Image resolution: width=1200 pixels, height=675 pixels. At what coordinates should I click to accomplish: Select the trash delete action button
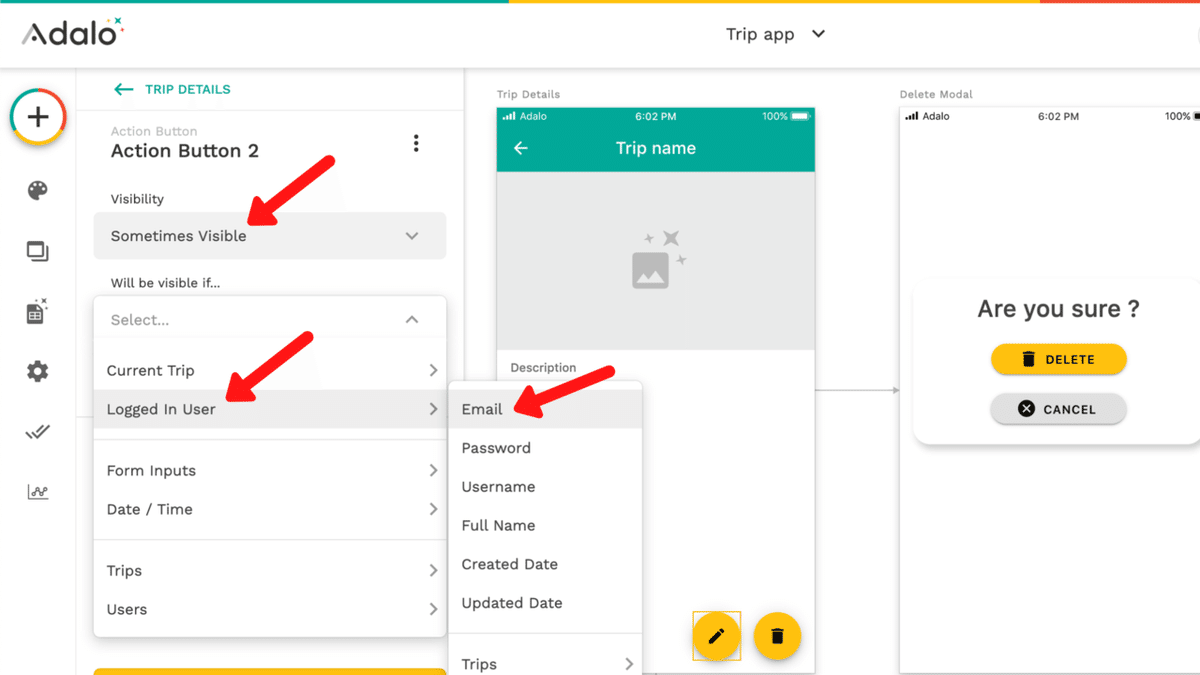click(x=778, y=636)
